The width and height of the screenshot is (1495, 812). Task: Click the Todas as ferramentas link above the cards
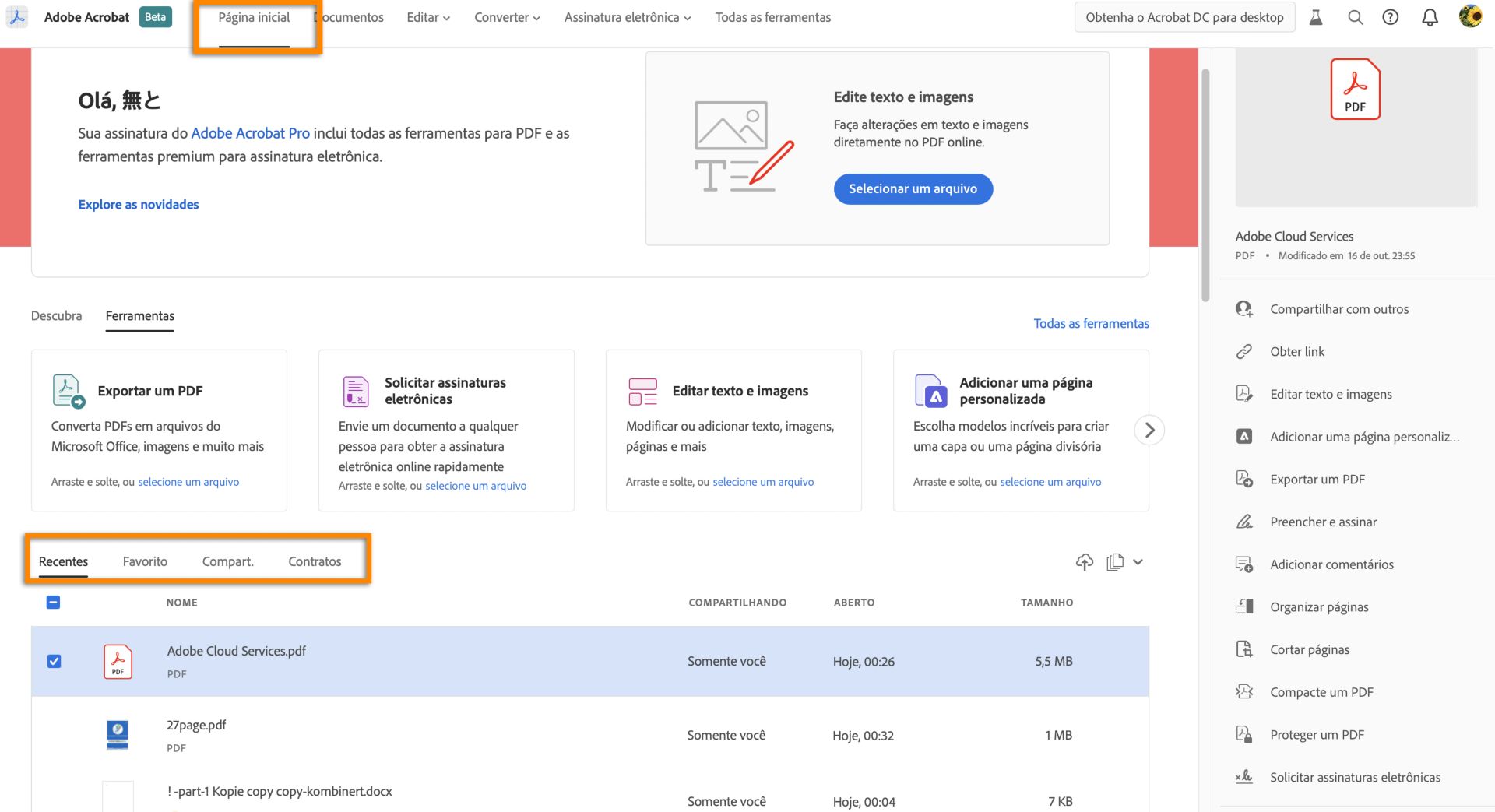pyautogui.click(x=1091, y=323)
